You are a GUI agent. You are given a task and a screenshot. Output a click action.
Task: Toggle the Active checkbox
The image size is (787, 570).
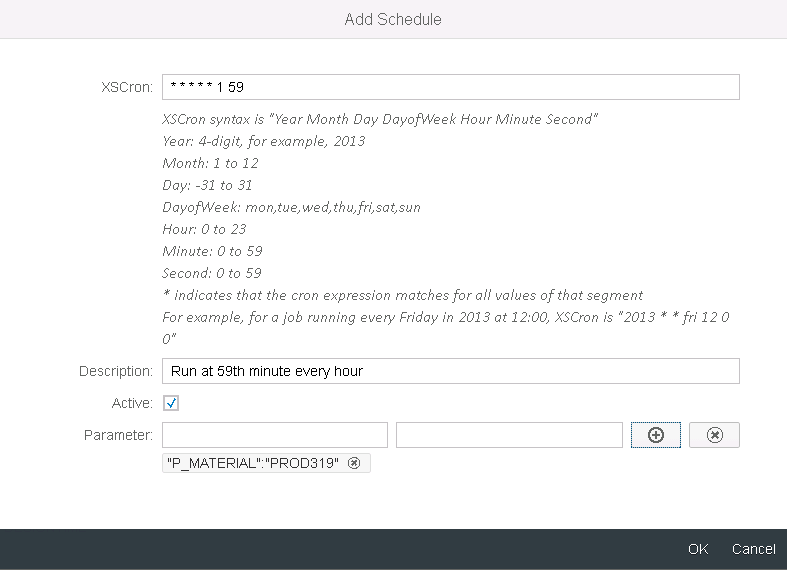pos(171,403)
